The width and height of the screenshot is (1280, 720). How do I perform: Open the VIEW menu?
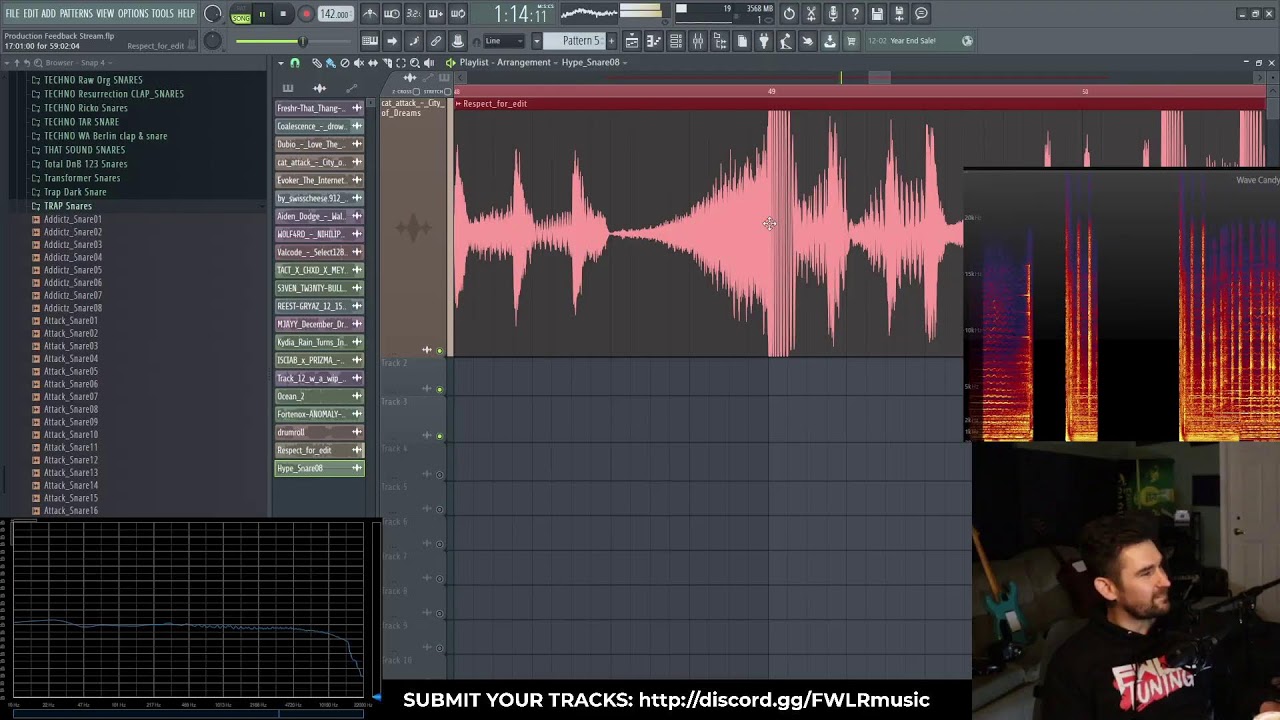point(105,13)
